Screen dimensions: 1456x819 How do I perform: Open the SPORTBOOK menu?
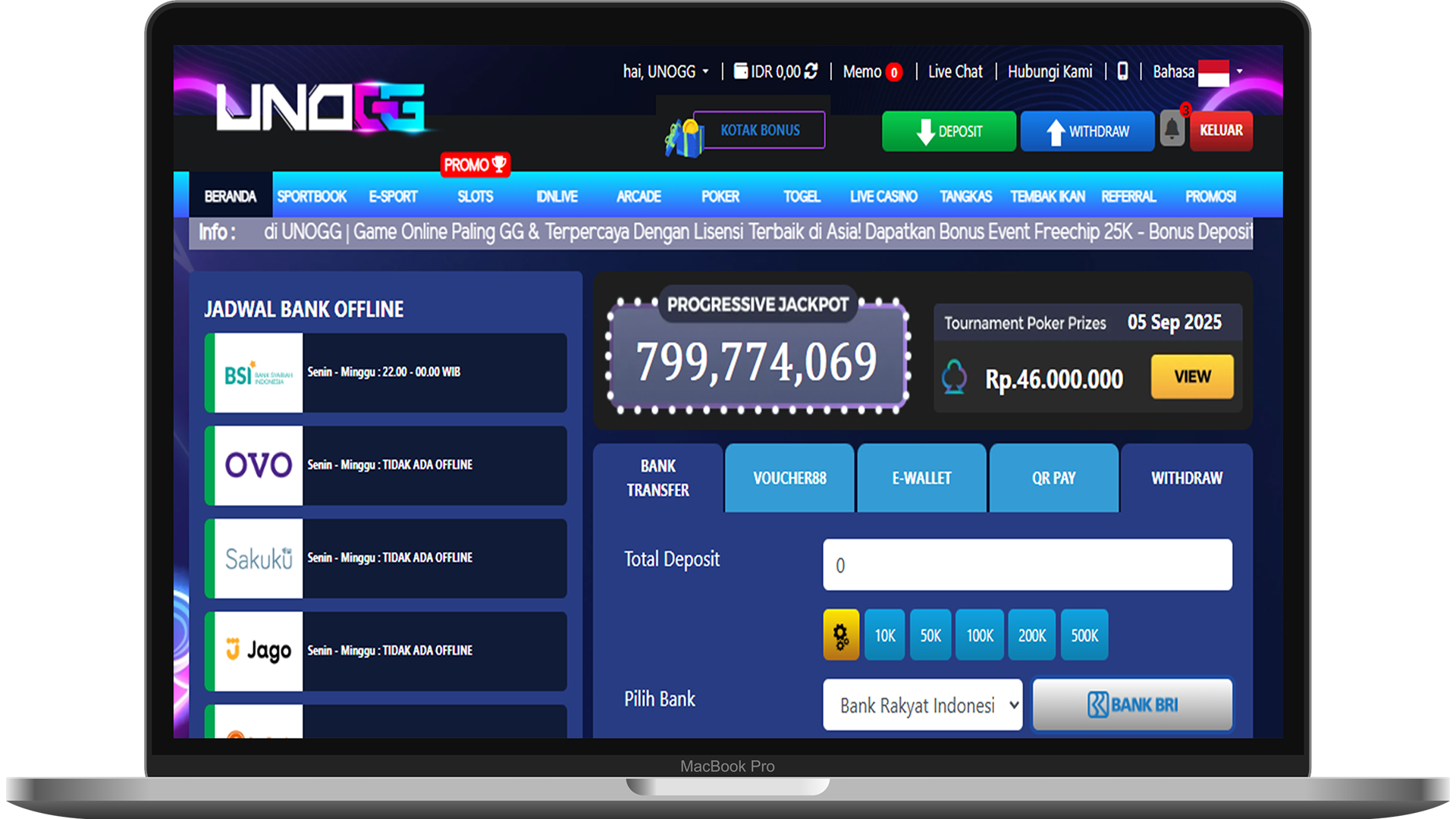point(312,196)
